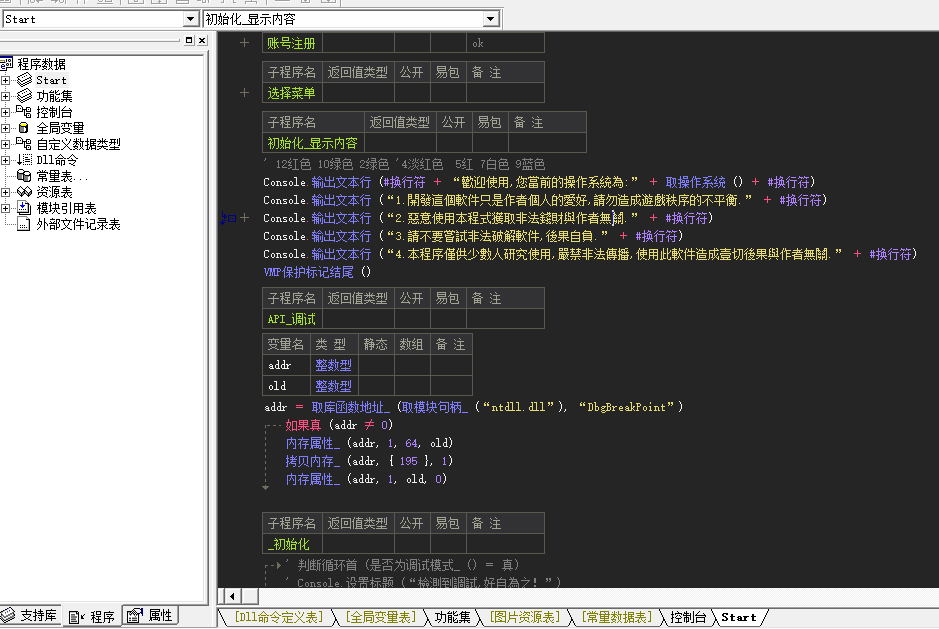Click the Dll命令 icon in tree

coord(24,160)
